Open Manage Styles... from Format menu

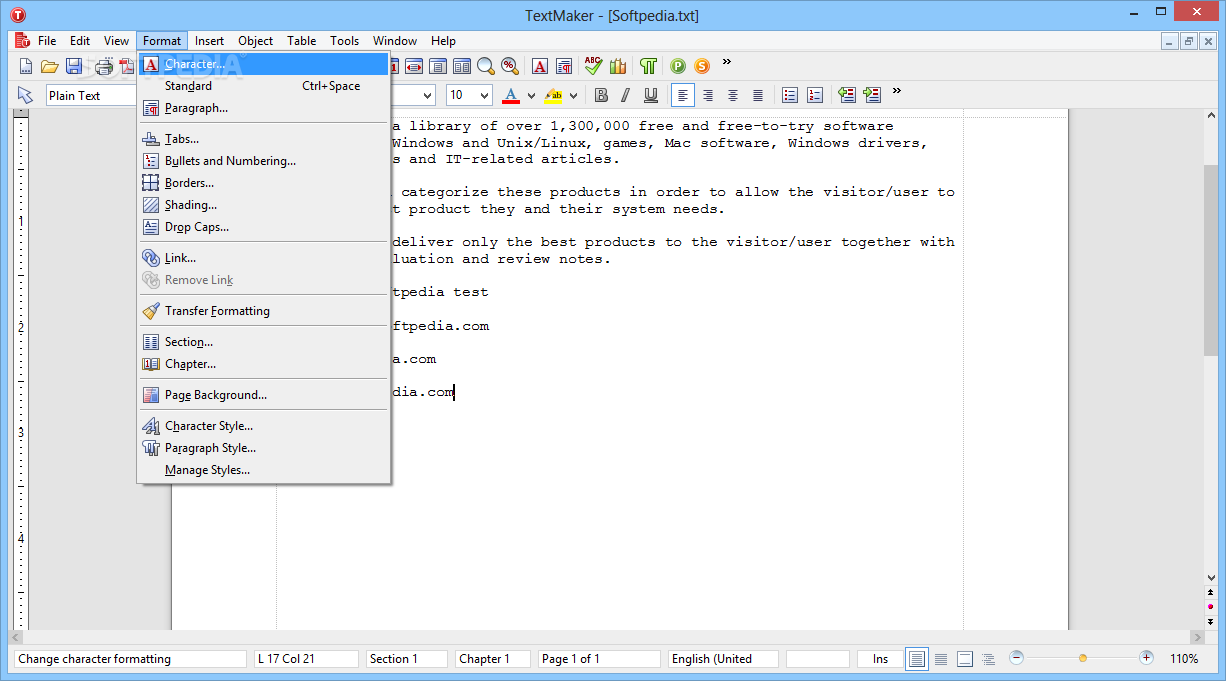[263, 470]
